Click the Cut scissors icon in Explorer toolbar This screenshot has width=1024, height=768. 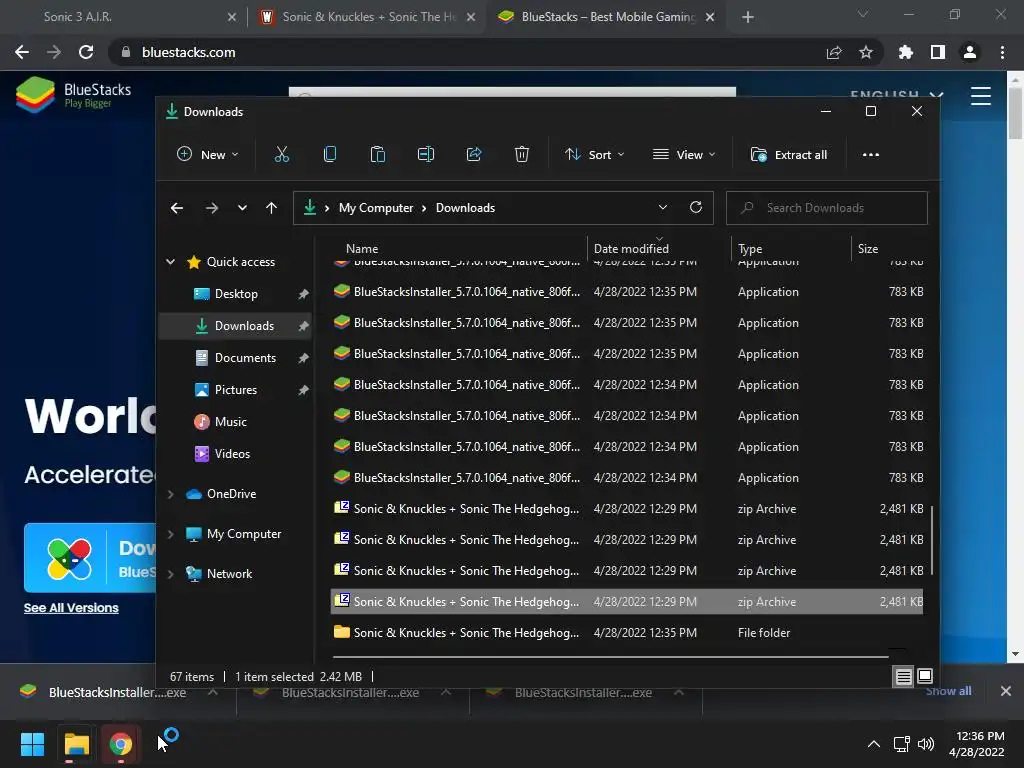(281, 155)
